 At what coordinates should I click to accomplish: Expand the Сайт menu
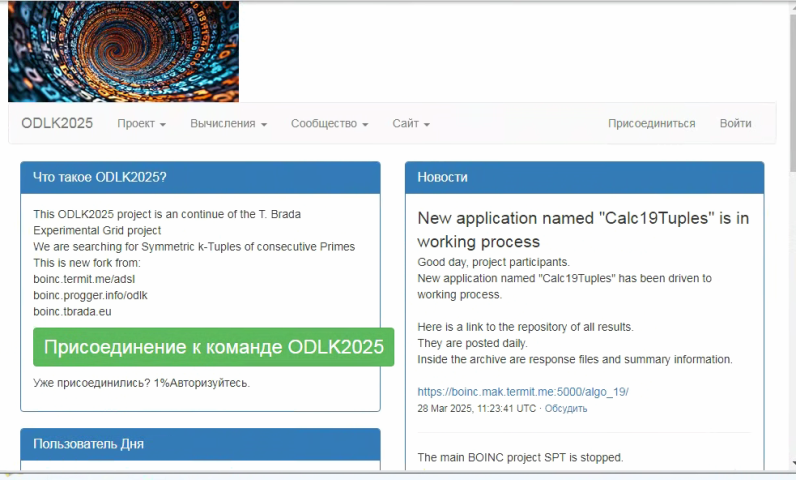(x=411, y=123)
